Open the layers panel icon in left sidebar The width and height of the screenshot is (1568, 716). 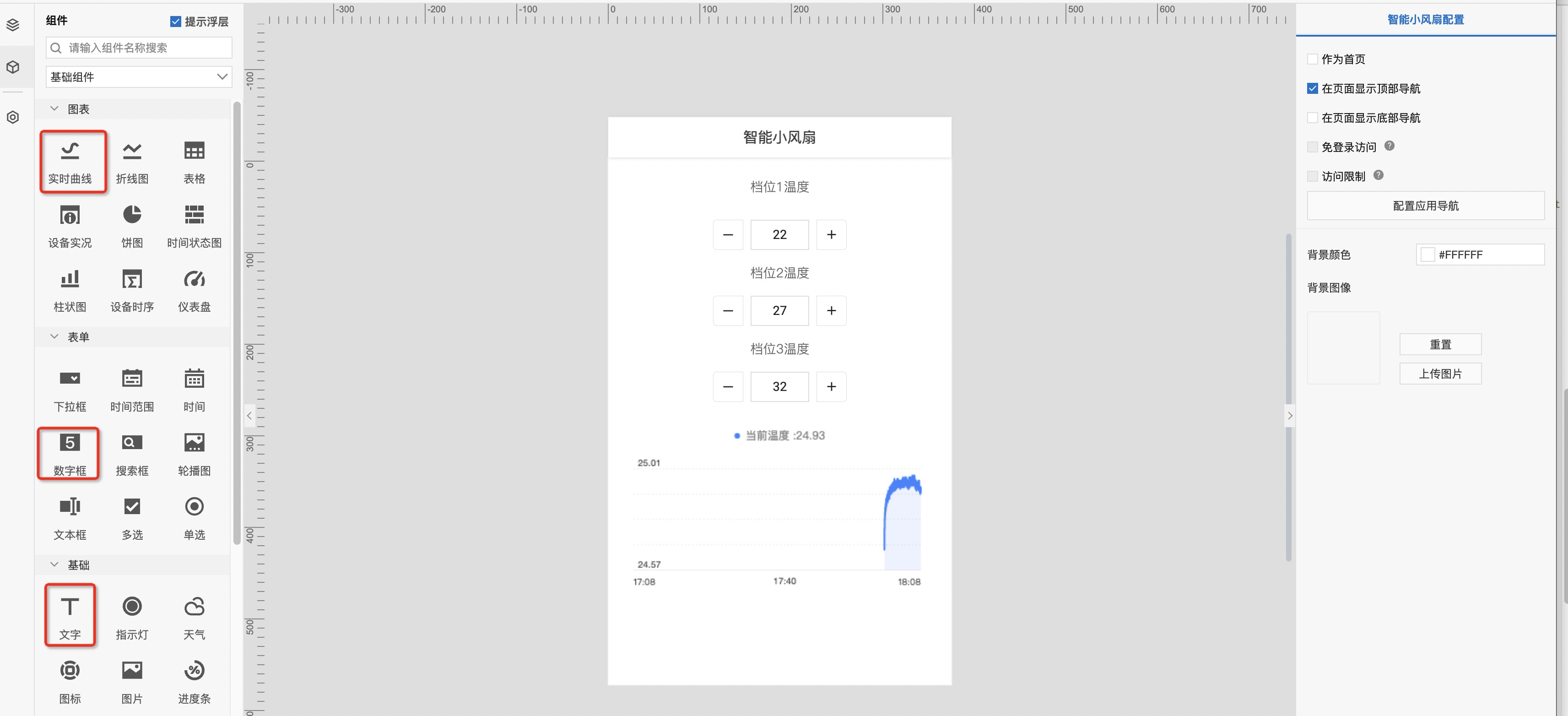(x=13, y=24)
